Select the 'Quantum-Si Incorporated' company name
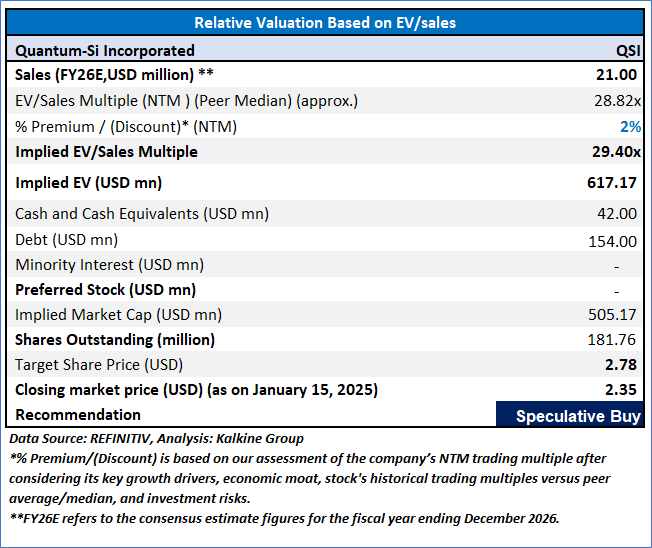The height and width of the screenshot is (548, 652). click(x=105, y=51)
